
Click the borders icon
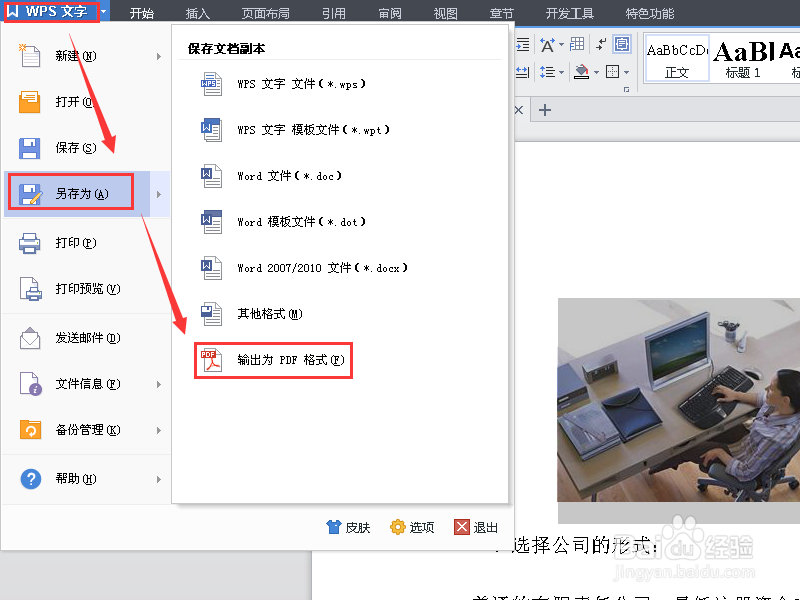pos(612,72)
